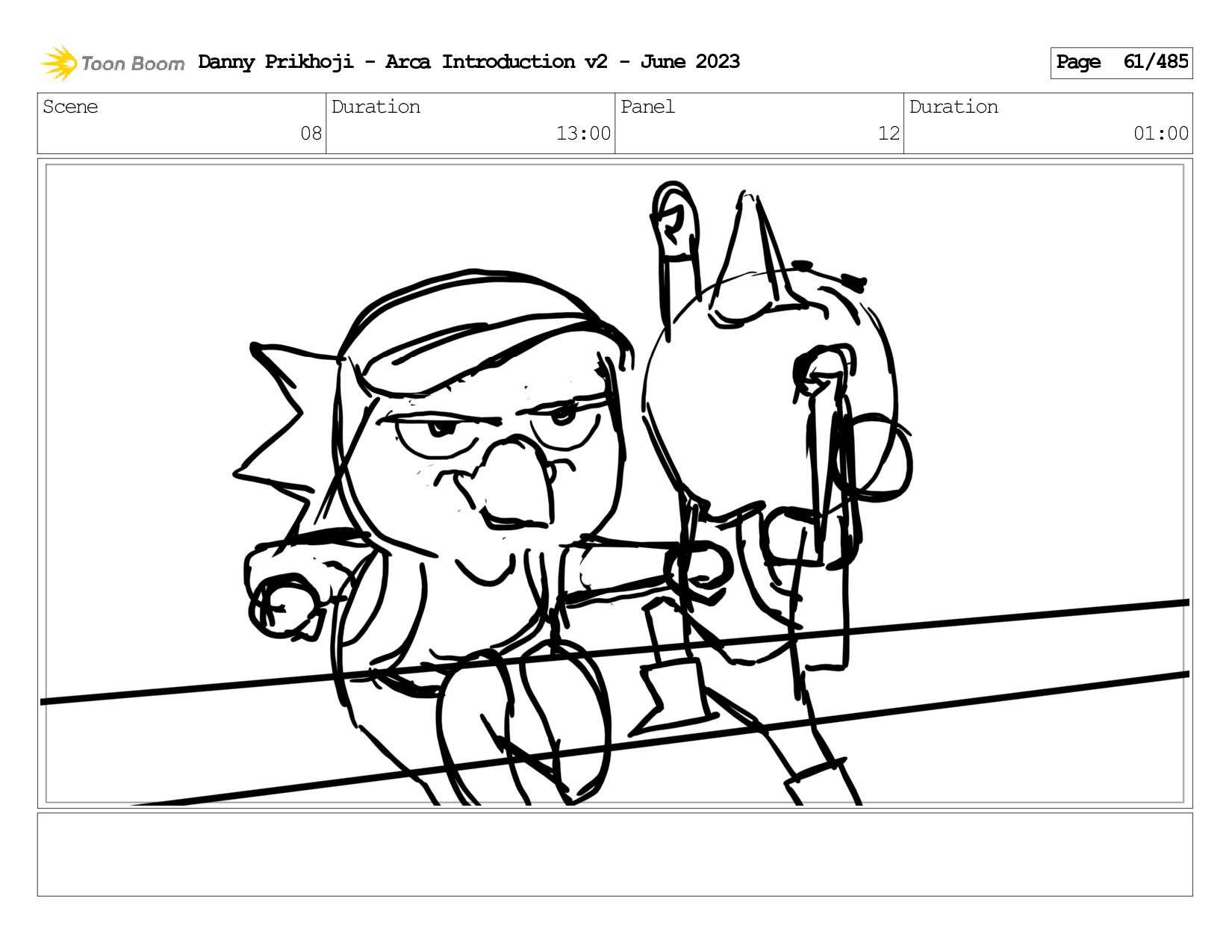Click the storyboard panel sketch thumbnail

[615, 484]
